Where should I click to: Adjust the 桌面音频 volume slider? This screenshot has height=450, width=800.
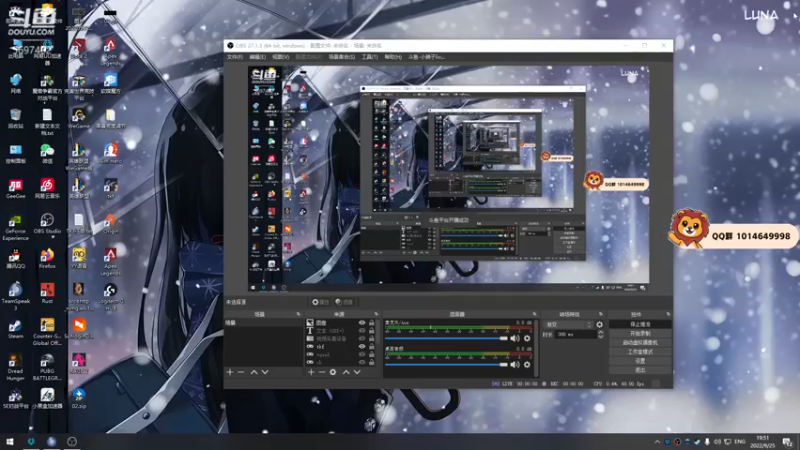tap(446, 364)
